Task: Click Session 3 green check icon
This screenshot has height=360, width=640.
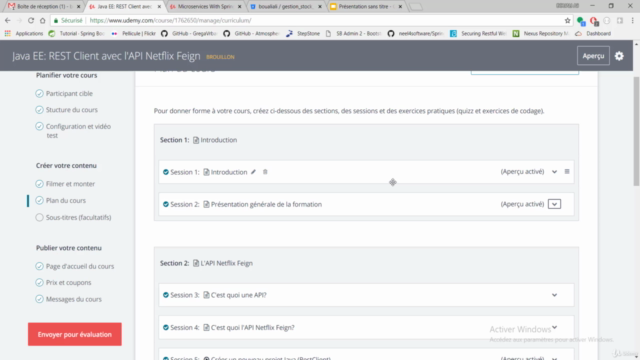Action: pyautogui.click(x=166, y=295)
